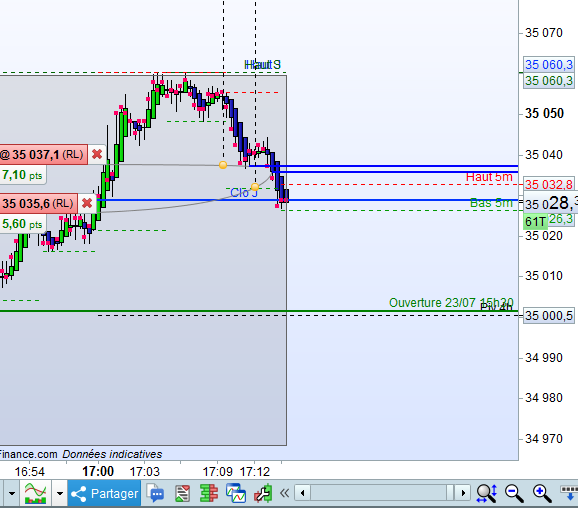Click auto-fit zoom magnifier icon
This screenshot has height=508, width=578.
coord(487,494)
